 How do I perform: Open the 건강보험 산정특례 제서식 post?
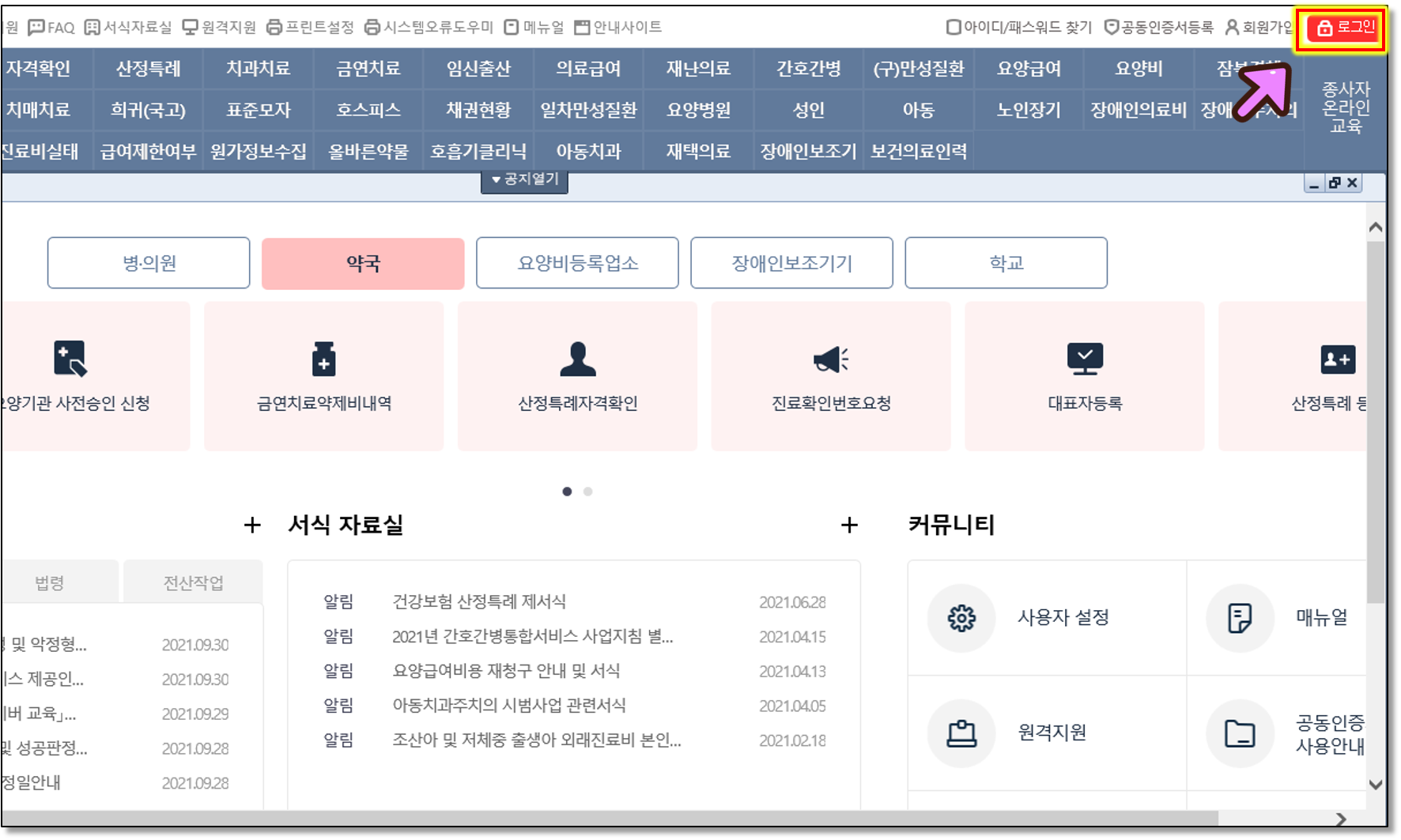[479, 602]
